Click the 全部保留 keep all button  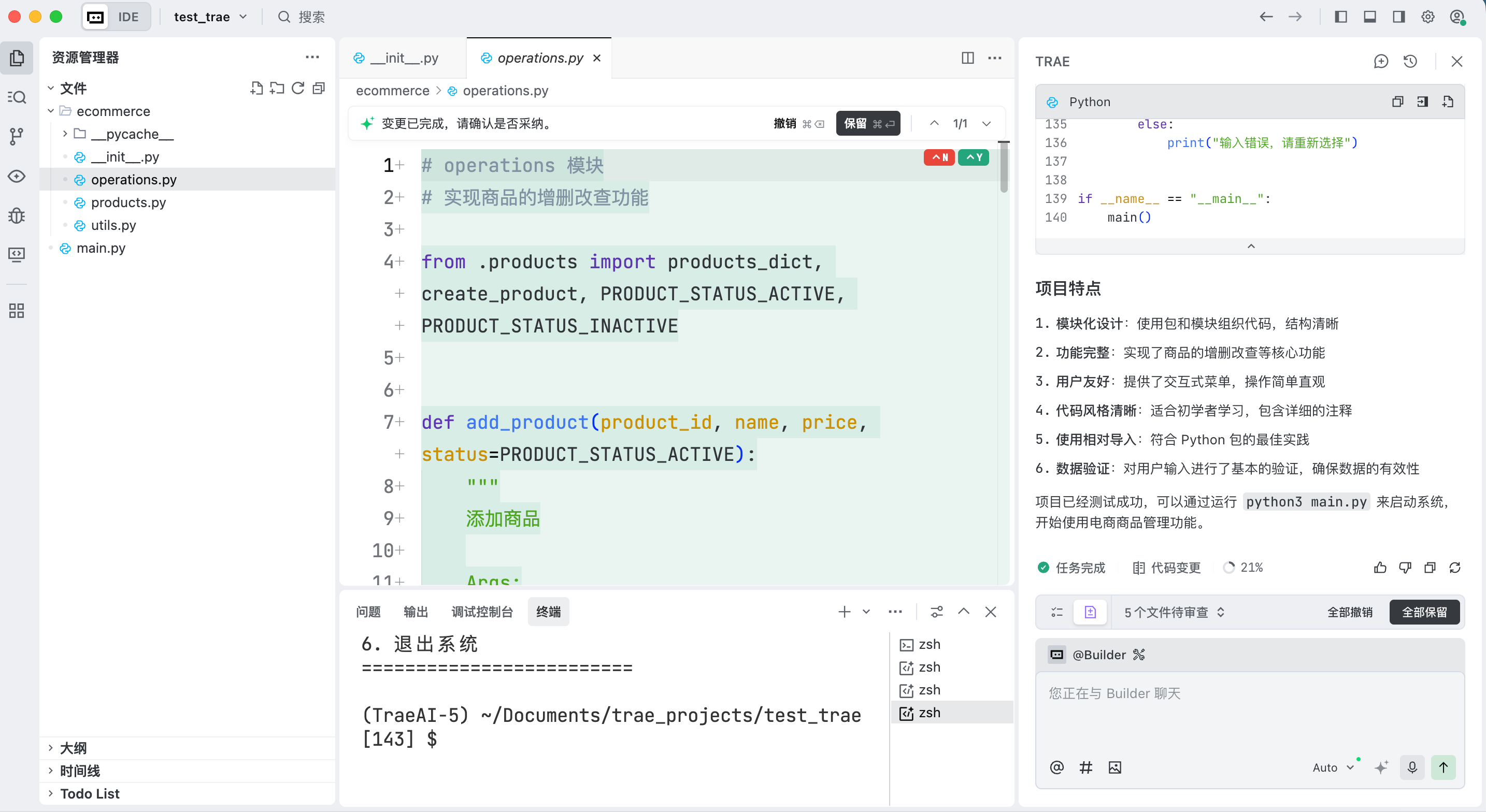click(x=1424, y=612)
